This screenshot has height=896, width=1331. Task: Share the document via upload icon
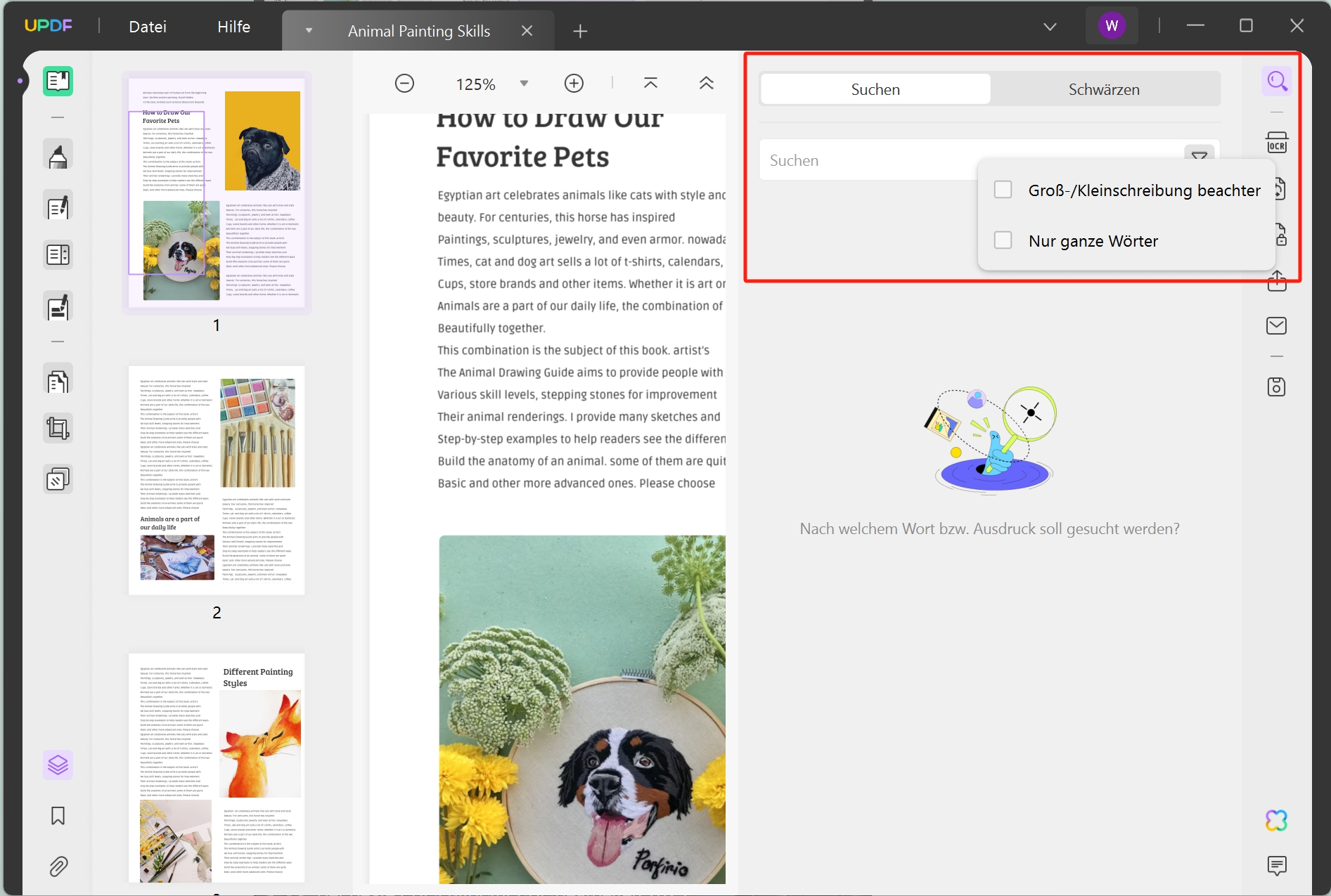[1277, 281]
